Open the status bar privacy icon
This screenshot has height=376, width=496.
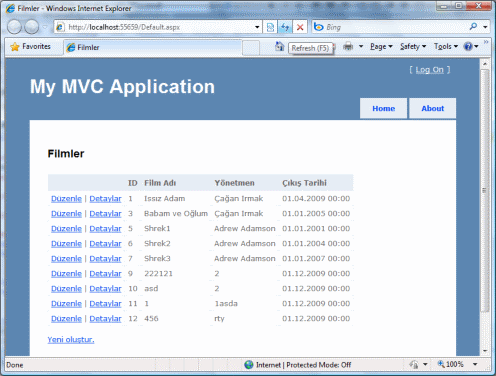(414, 365)
